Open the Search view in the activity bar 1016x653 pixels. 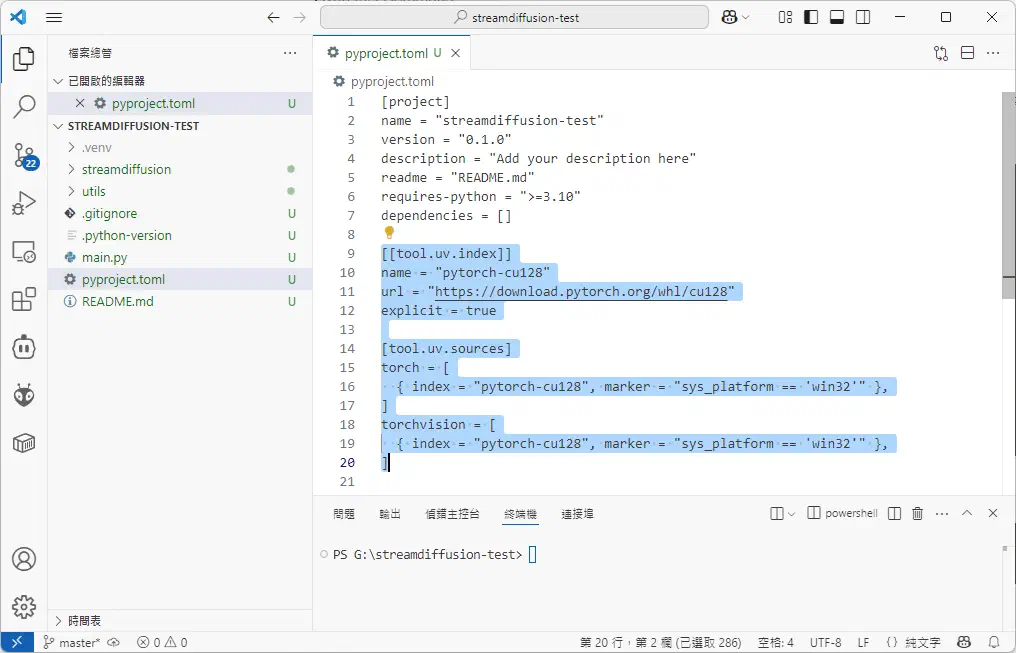(24, 109)
